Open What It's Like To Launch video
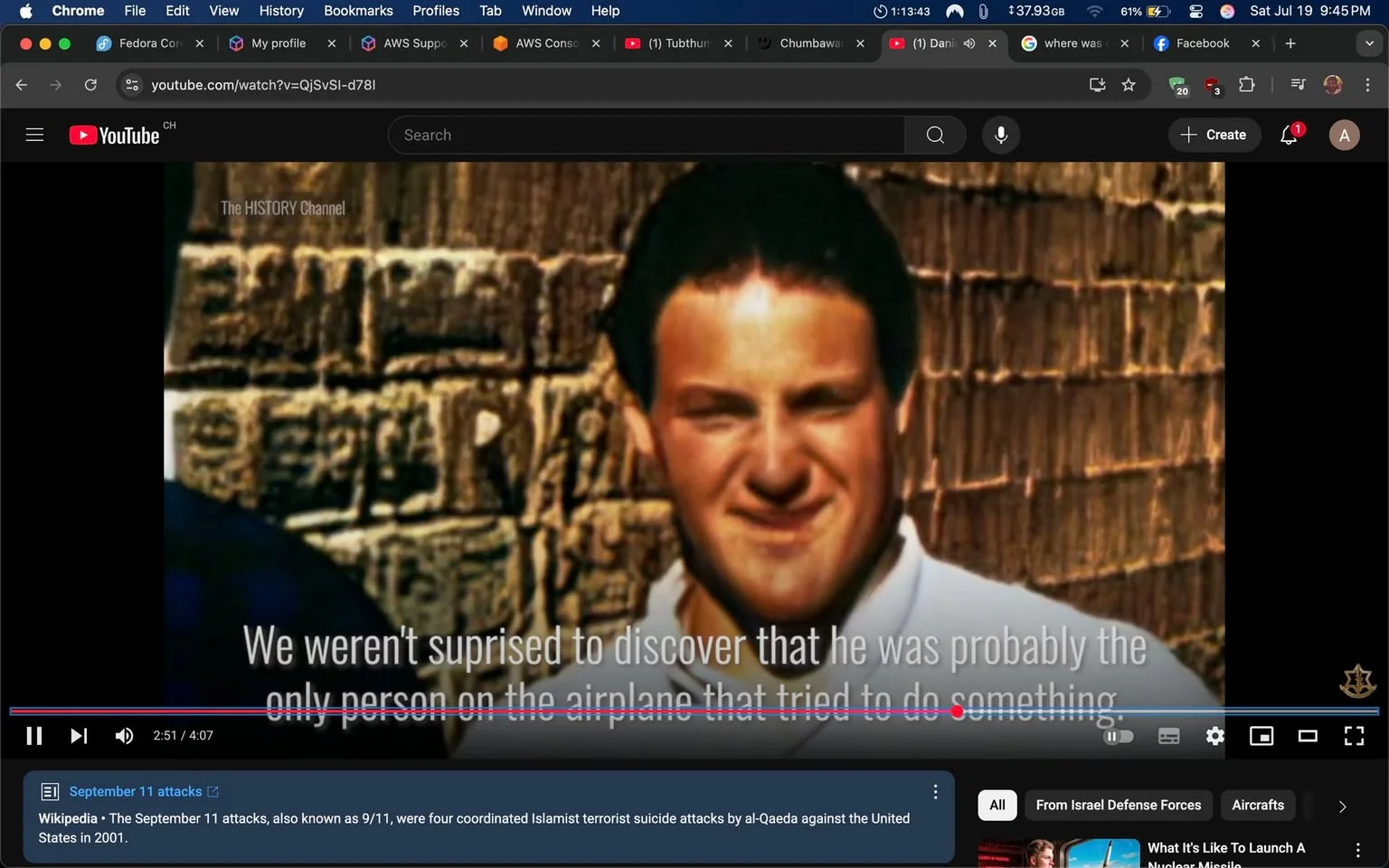Viewport: 1389px width, 868px height. (x=1226, y=854)
